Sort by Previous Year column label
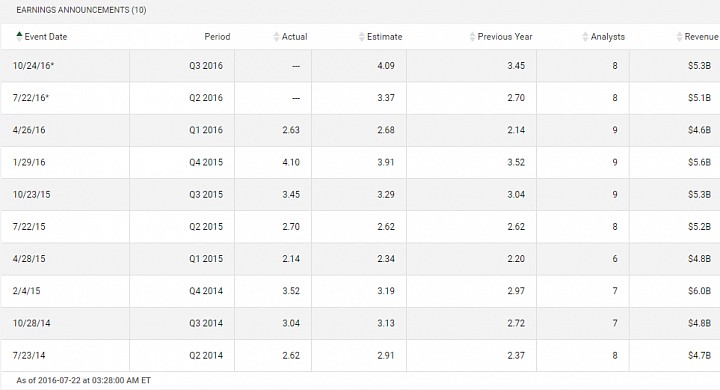720x390 pixels. 505,37
